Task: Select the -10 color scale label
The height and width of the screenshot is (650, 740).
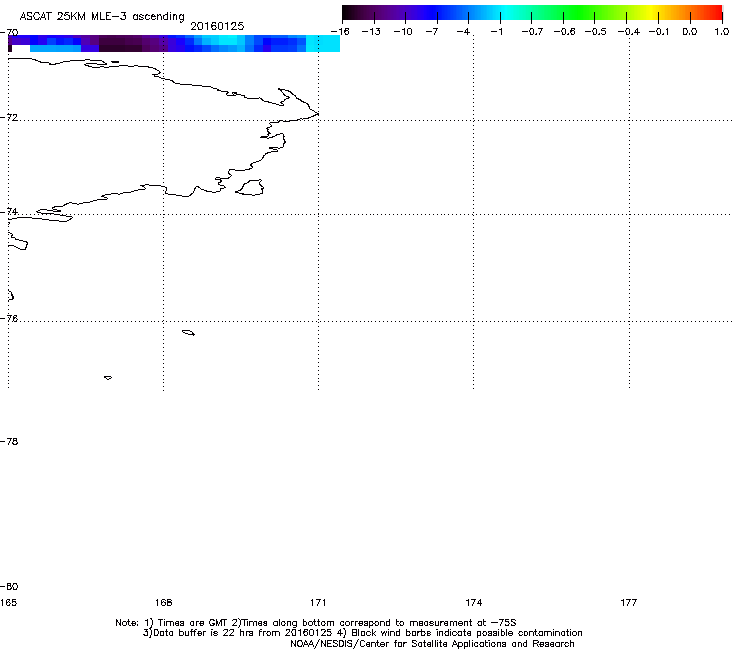Action: coord(403,32)
